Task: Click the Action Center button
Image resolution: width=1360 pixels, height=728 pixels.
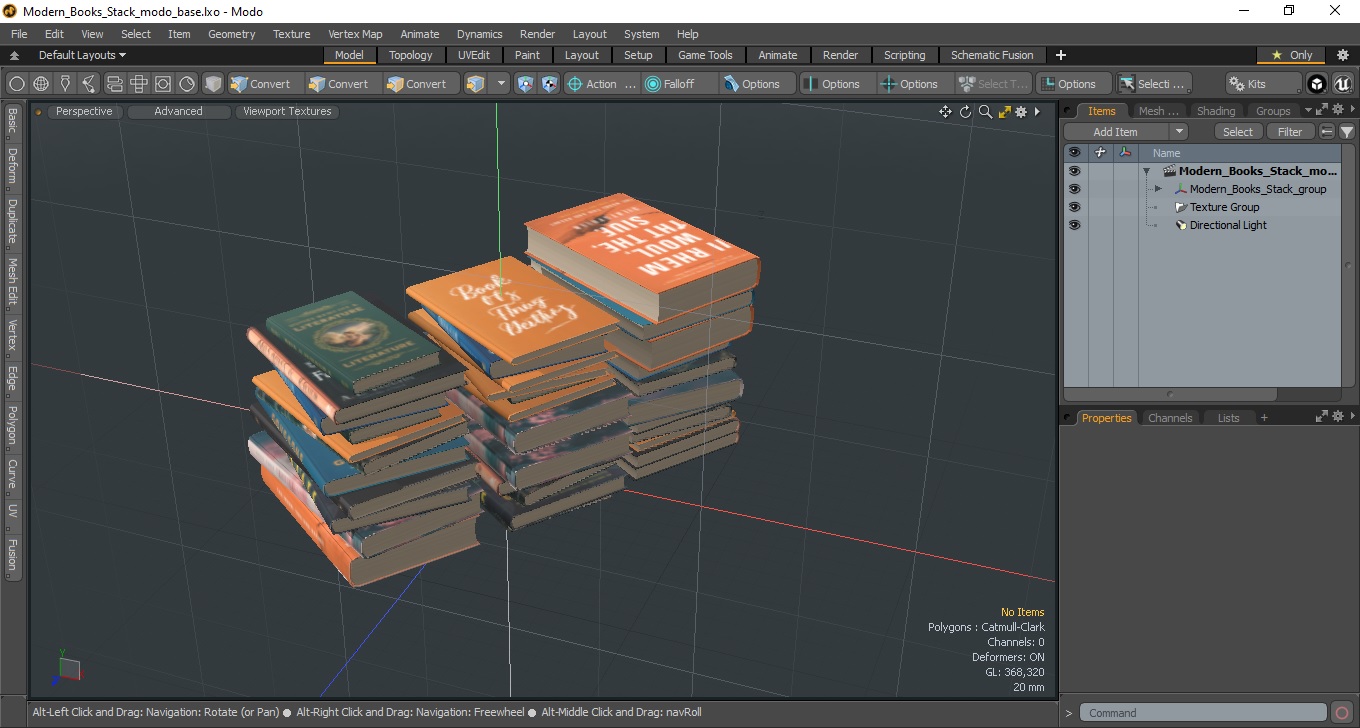Action: click(601, 84)
